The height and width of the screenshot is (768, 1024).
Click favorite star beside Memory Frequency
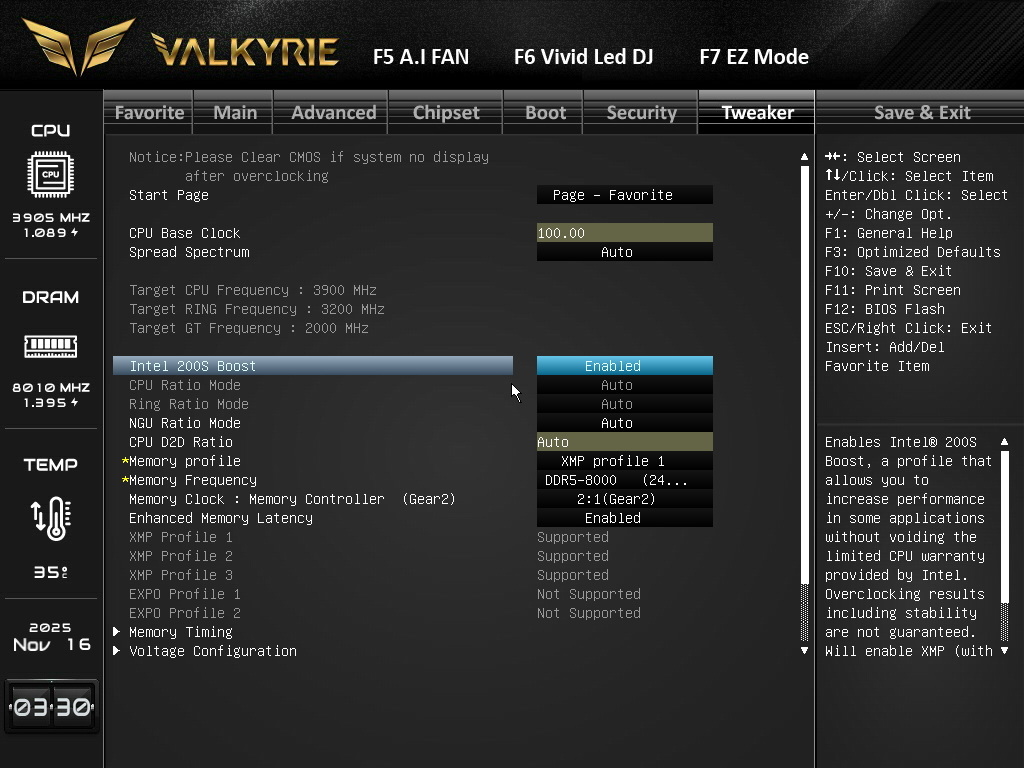125,480
